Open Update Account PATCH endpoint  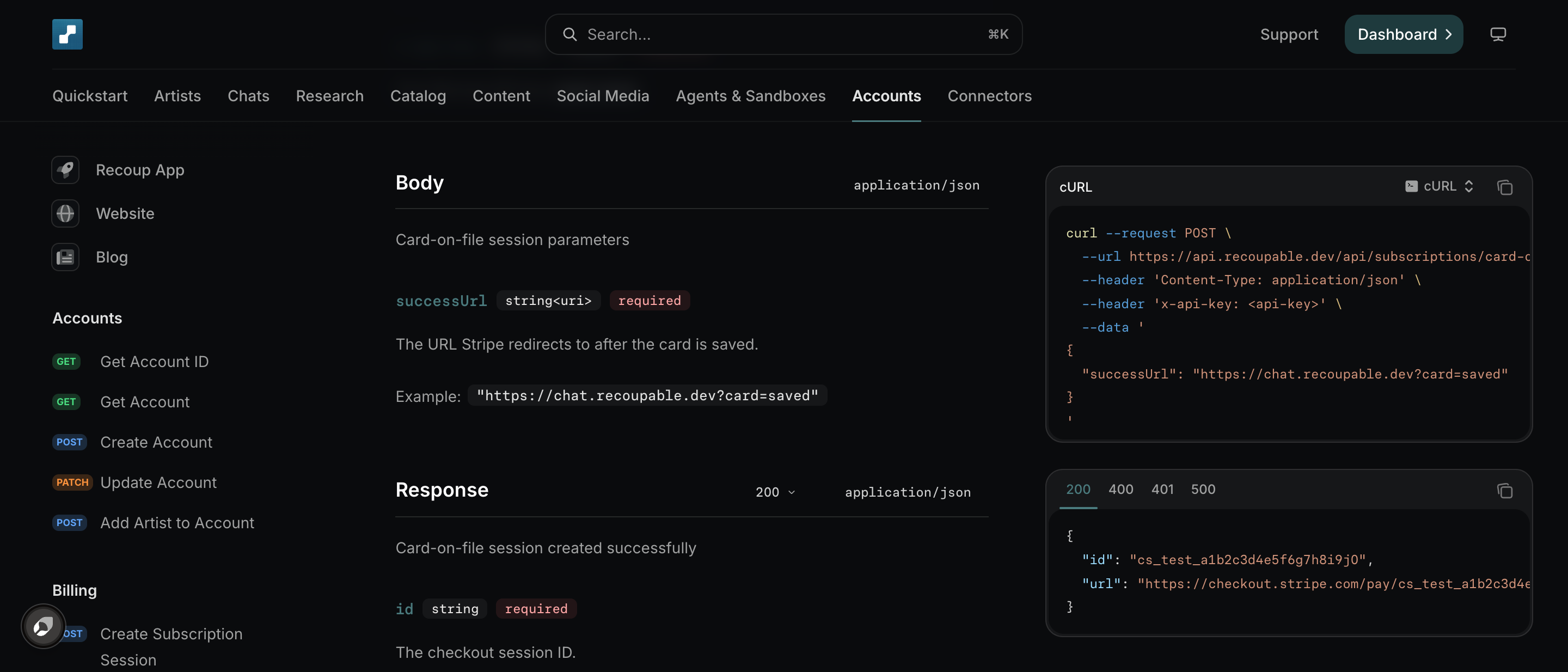point(158,482)
